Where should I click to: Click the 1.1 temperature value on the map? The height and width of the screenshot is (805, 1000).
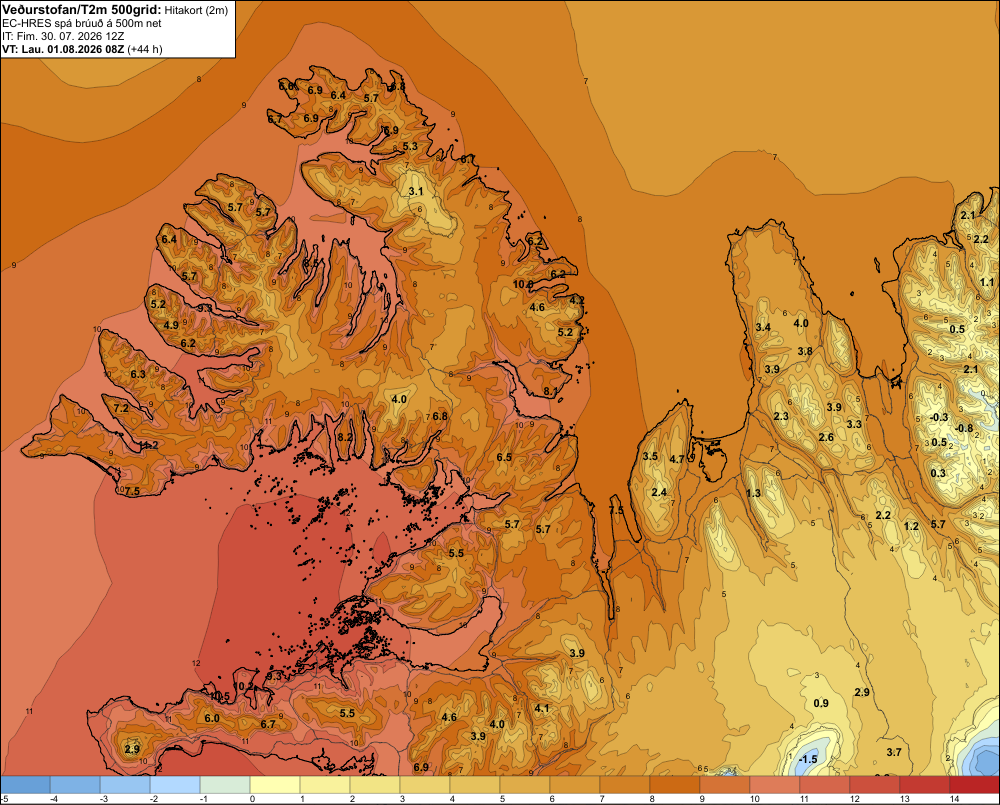click(x=987, y=282)
